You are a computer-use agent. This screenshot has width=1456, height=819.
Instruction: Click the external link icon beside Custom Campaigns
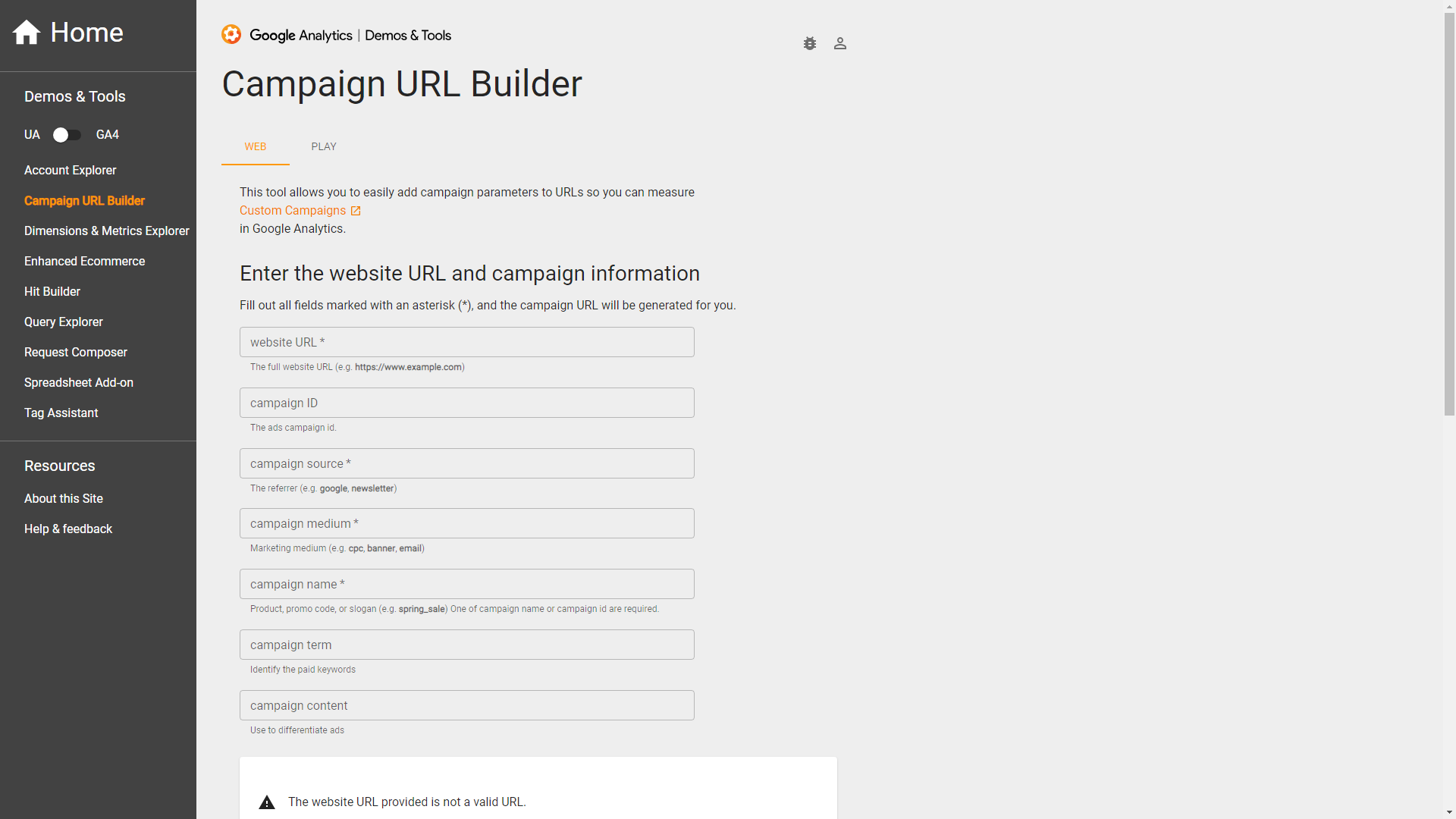(x=356, y=211)
